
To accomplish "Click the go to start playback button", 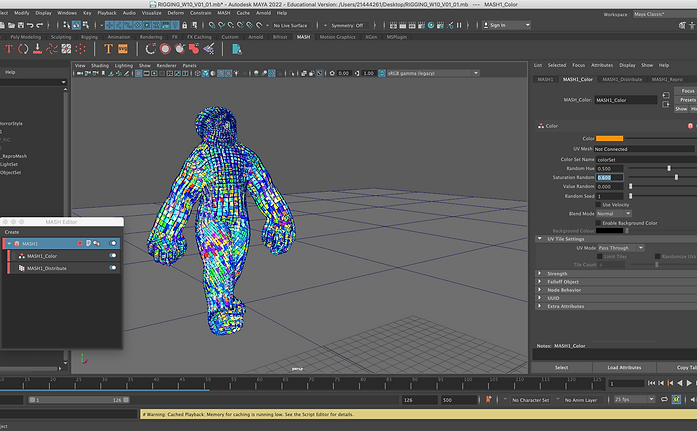I will [x=651, y=383].
